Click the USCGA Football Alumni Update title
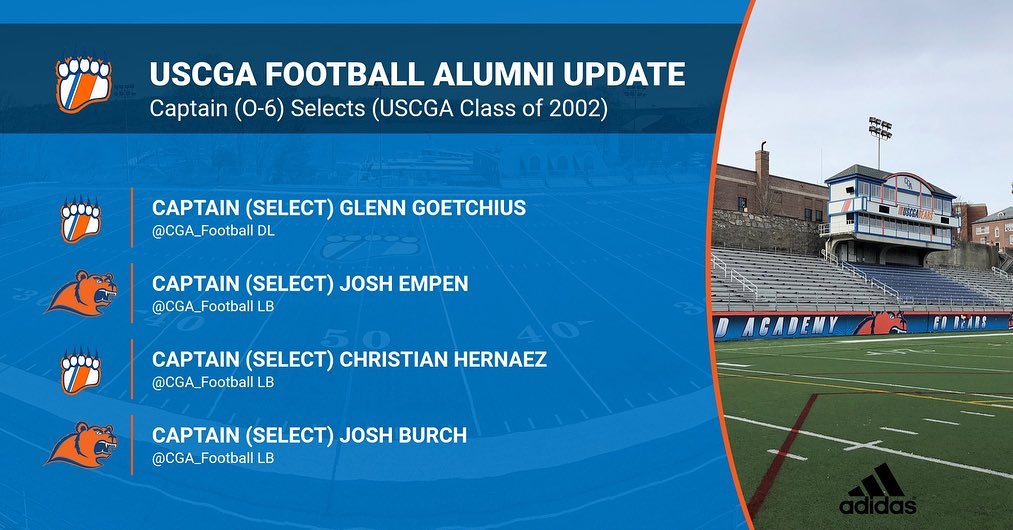Screen dimensions: 1013x530 pos(417,74)
